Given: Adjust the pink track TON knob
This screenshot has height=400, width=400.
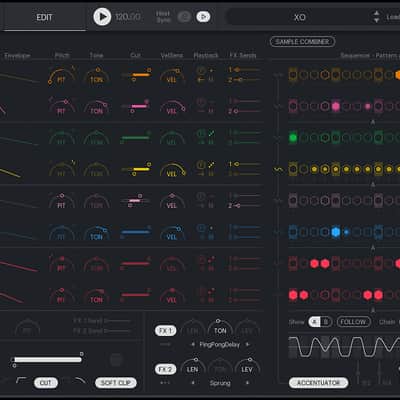Looking at the screenshot, I should pyautogui.click(x=97, y=107).
